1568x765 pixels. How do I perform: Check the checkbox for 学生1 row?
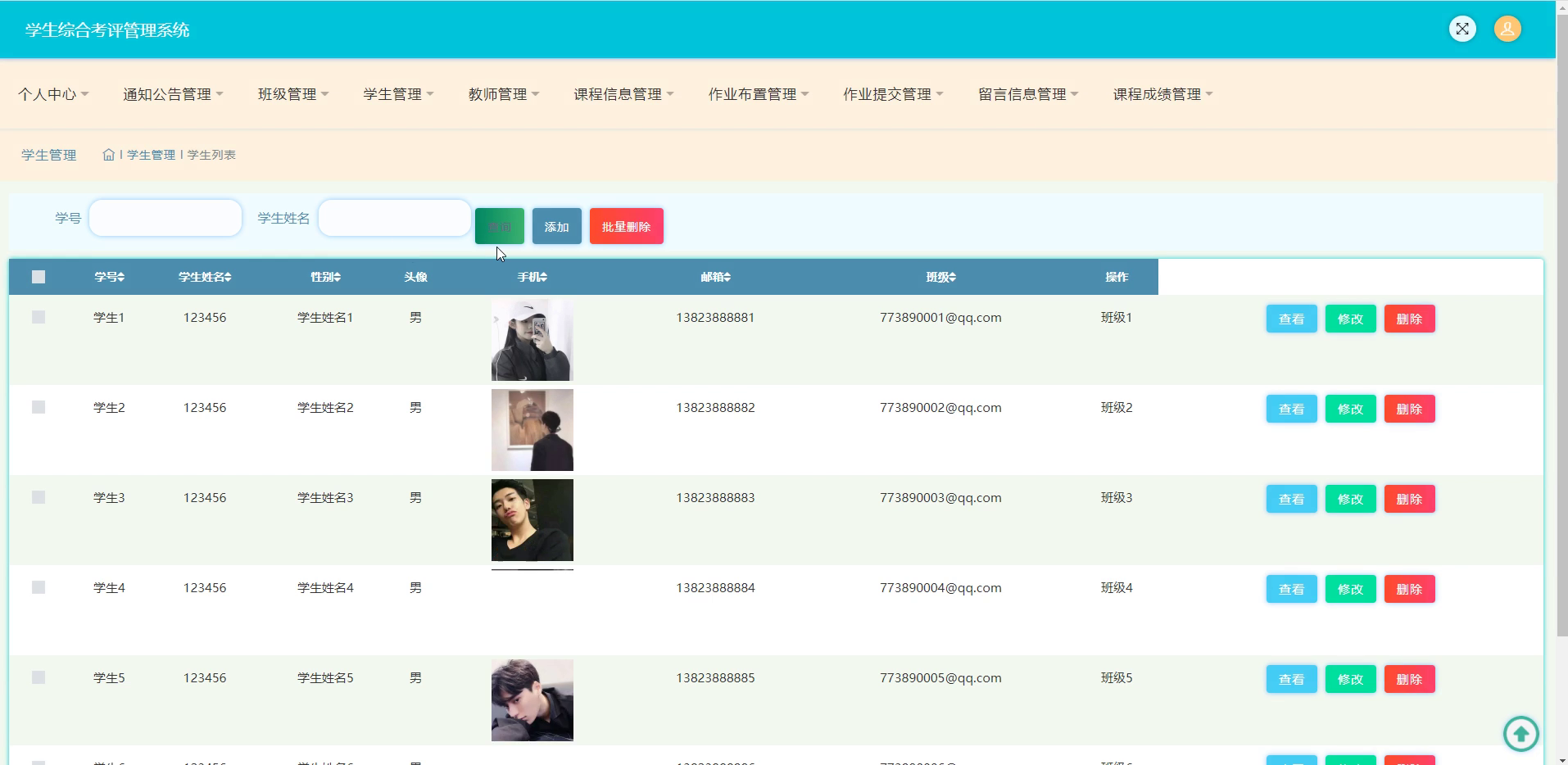[39, 317]
